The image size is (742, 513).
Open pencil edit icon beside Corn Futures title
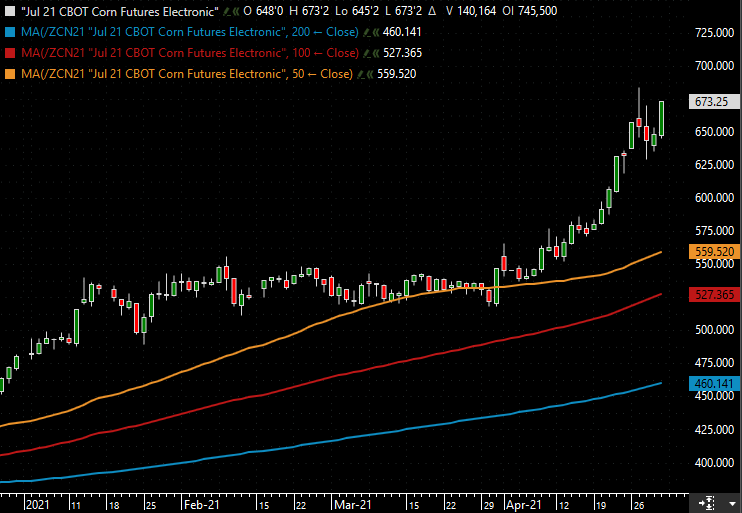point(227,11)
